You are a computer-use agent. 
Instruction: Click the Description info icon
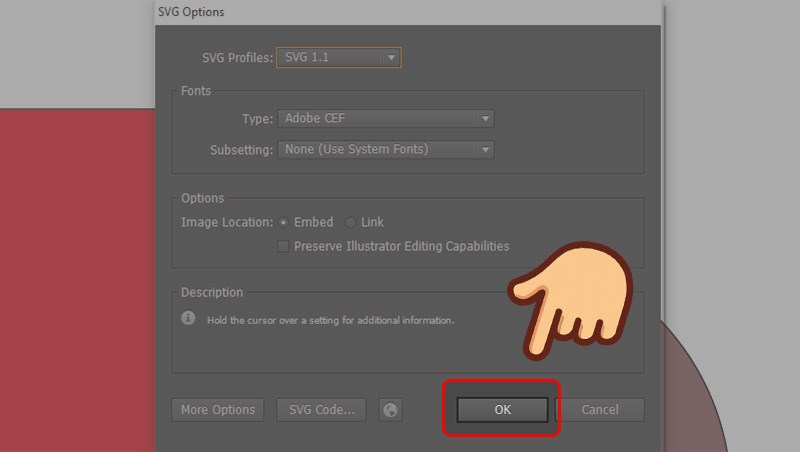tap(188, 318)
